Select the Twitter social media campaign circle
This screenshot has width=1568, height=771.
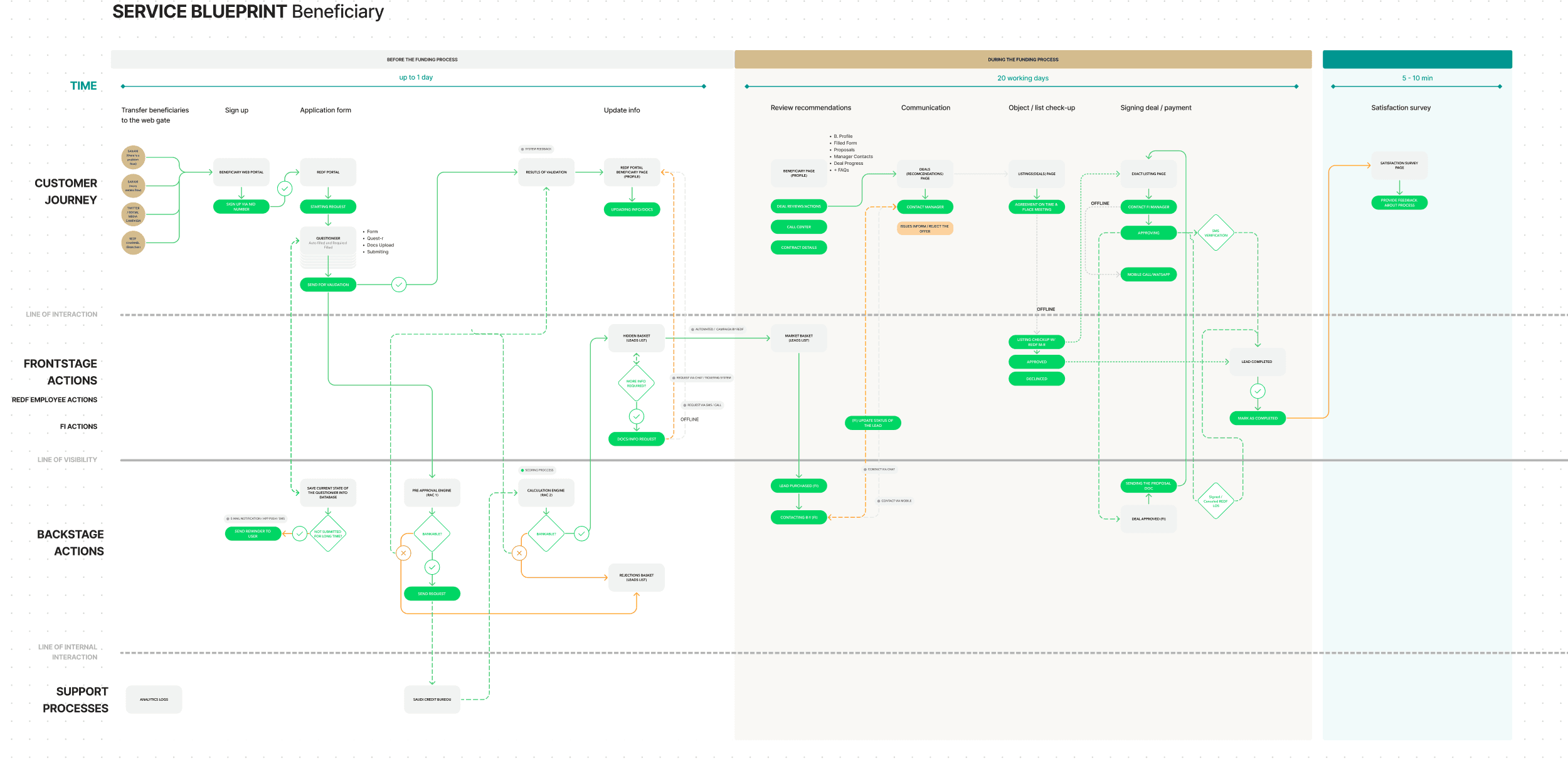pyautogui.click(x=133, y=214)
